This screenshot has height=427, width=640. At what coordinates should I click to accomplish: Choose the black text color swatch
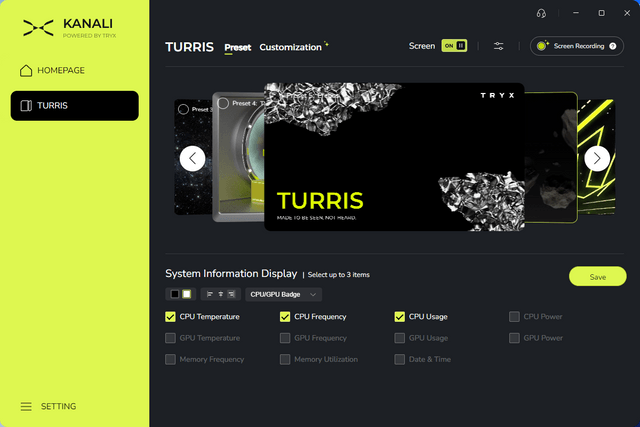point(175,294)
